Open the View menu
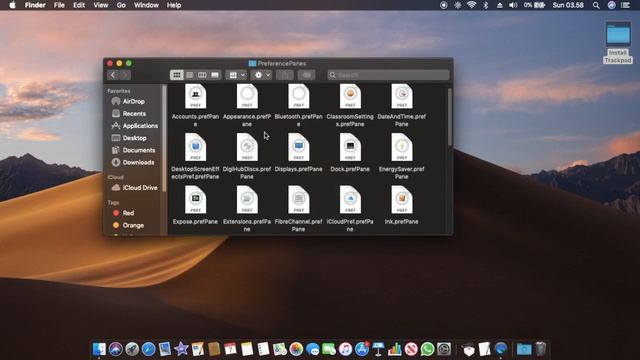The width and height of the screenshot is (640, 360). [x=100, y=5]
